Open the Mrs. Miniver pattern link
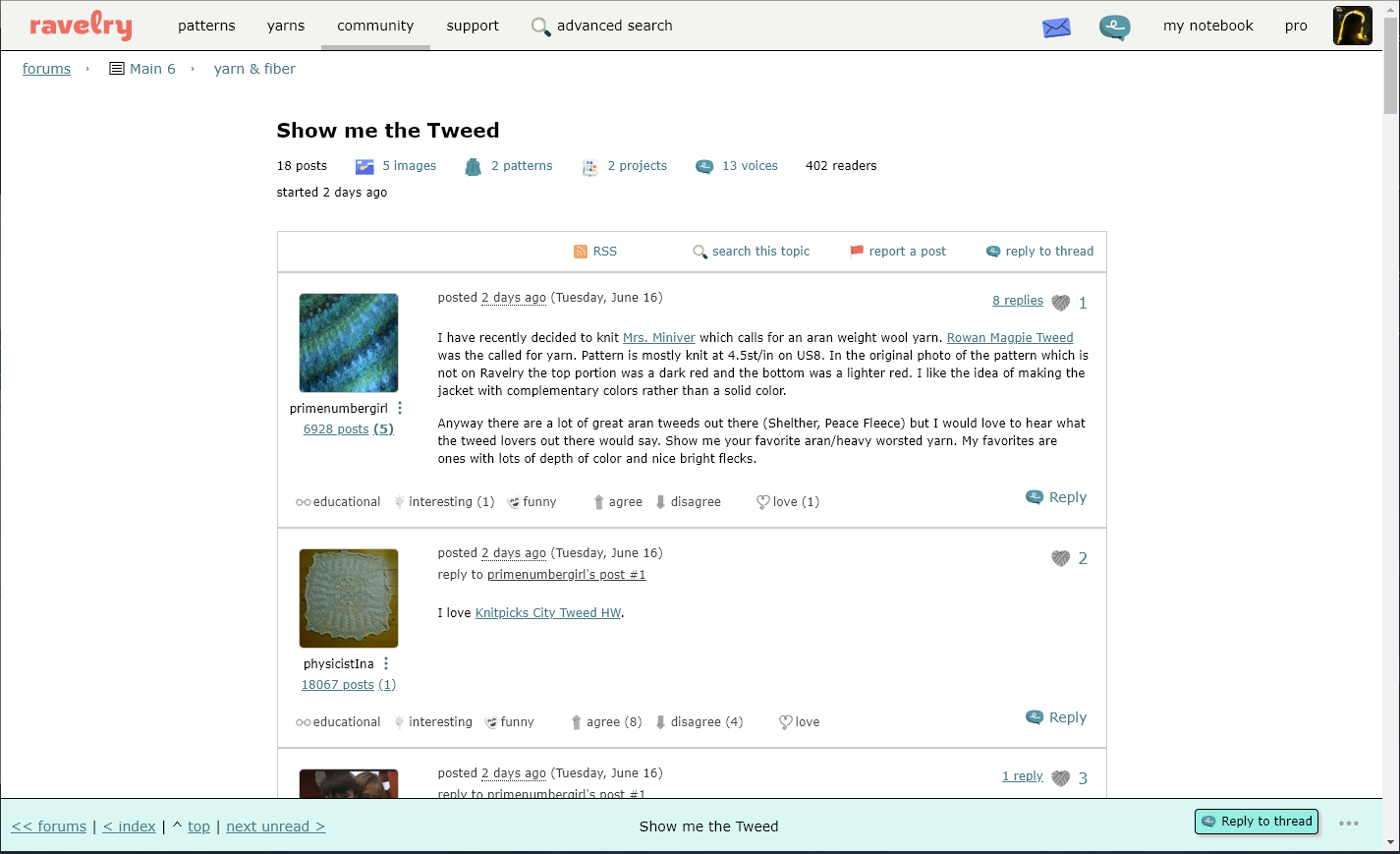Screen dimensions: 1400x854 [659, 338]
